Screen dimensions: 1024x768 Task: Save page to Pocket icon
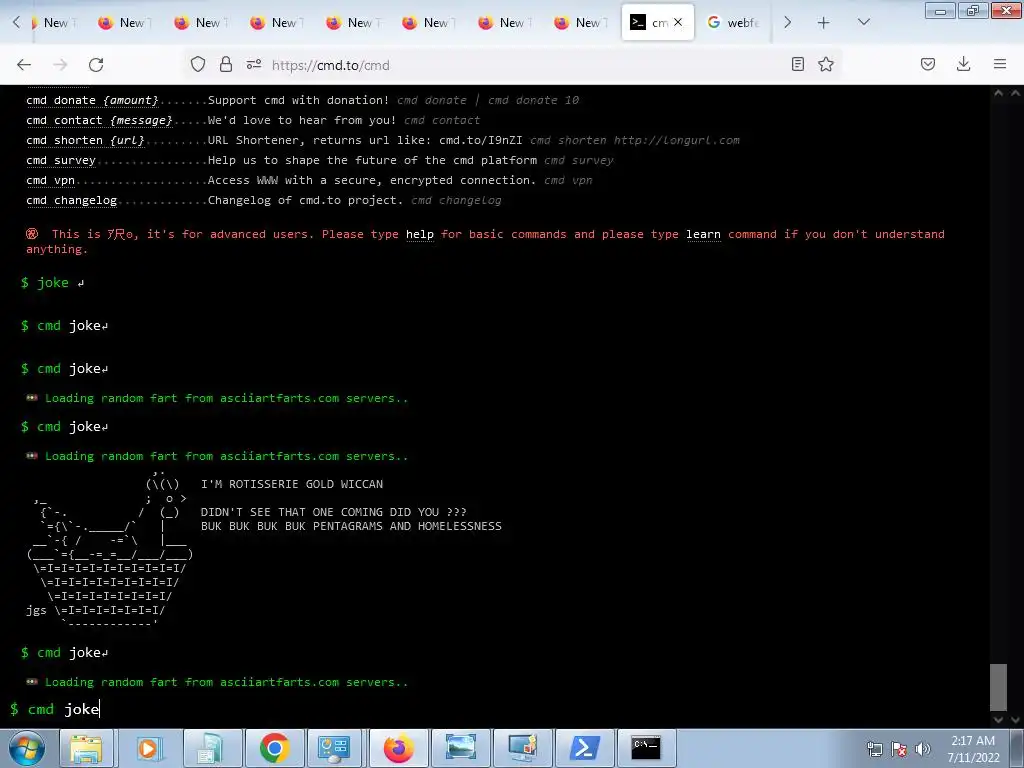(928, 64)
